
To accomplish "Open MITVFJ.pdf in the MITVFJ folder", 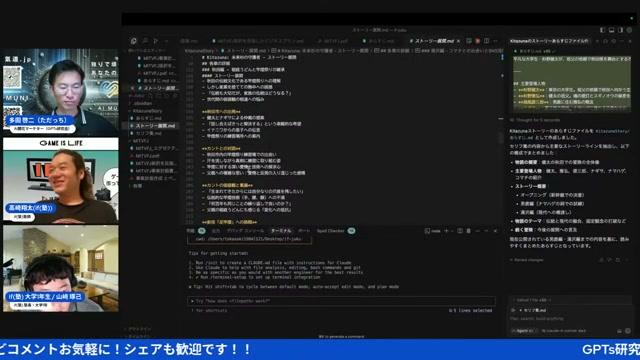I will [x=149, y=156].
